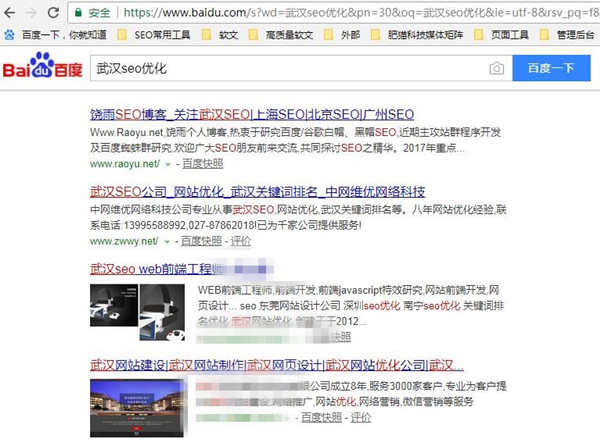This screenshot has height=442, width=600.
Task: Open the 管理后台 bookmark folder
Action: click(567, 35)
